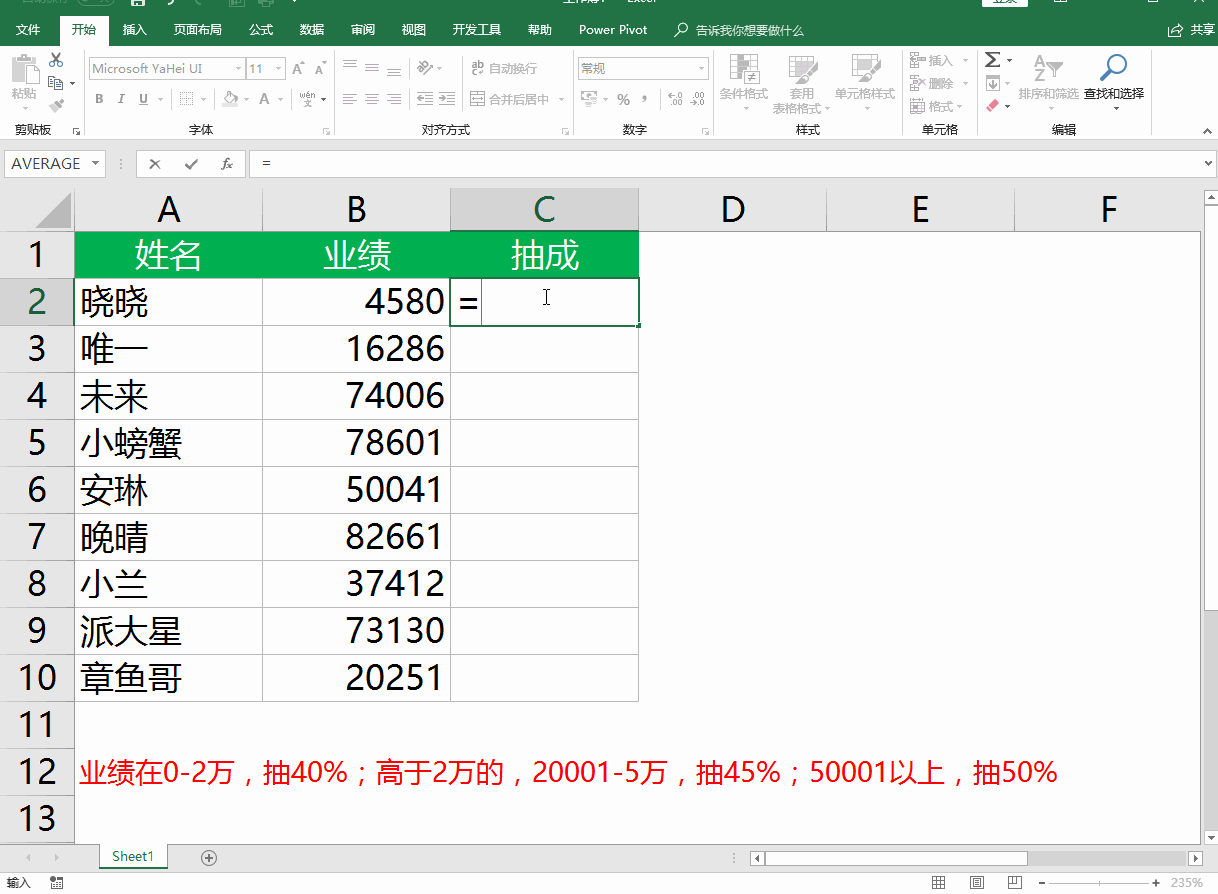Open 条件格式 conditional formatting

click(x=744, y=82)
